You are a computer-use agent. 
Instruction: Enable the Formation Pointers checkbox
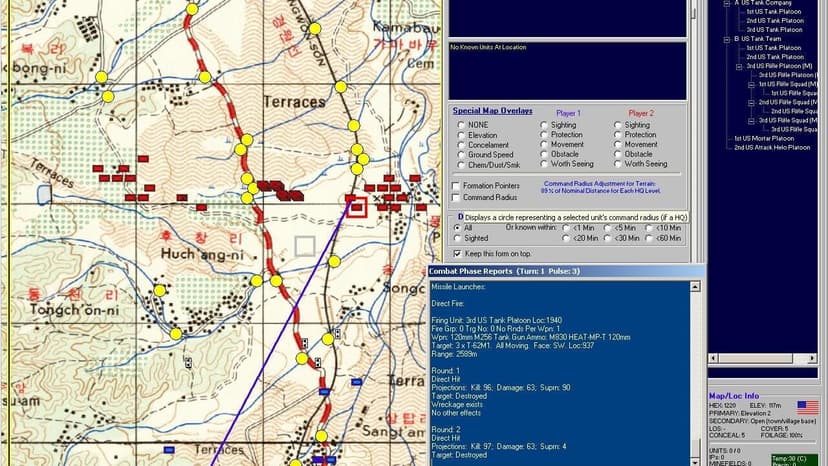tap(456, 186)
